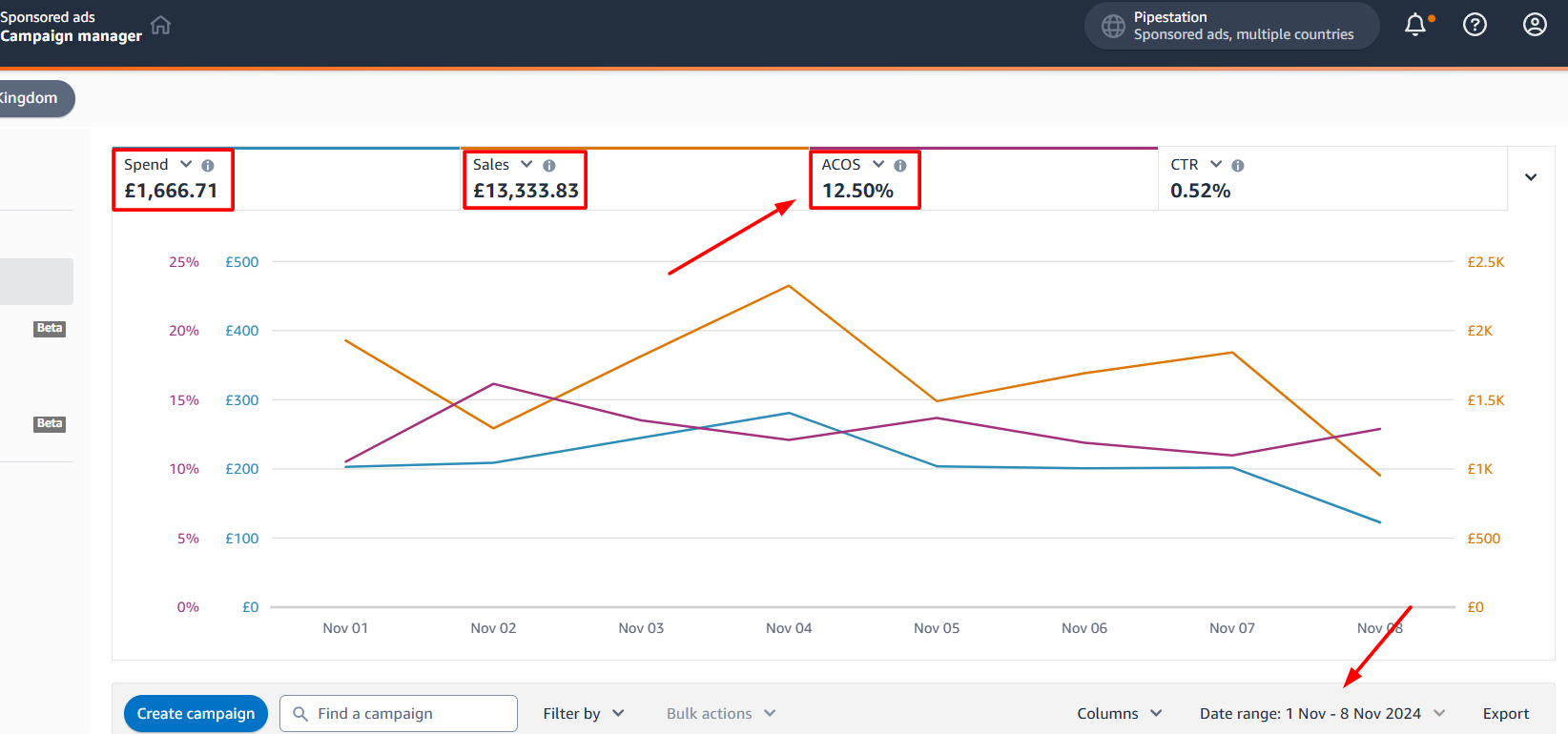This screenshot has width=1568, height=734.
Task: Go to Campaign manager home icon
Action: pyautogui.click(x=161, y=25)
